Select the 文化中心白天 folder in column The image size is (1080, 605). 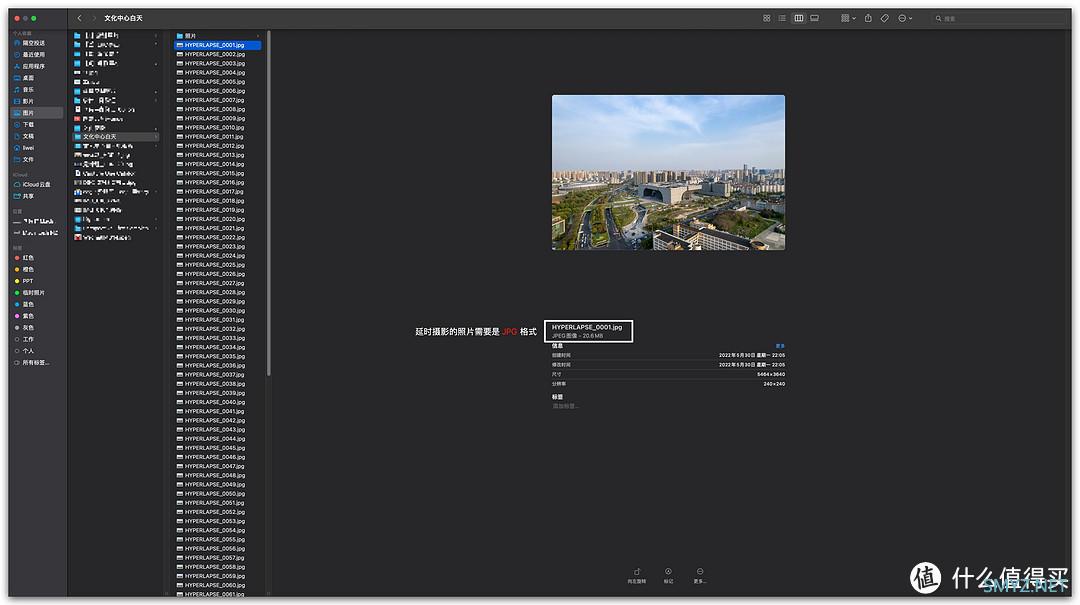pyautogui.click(x=116, y=136)
